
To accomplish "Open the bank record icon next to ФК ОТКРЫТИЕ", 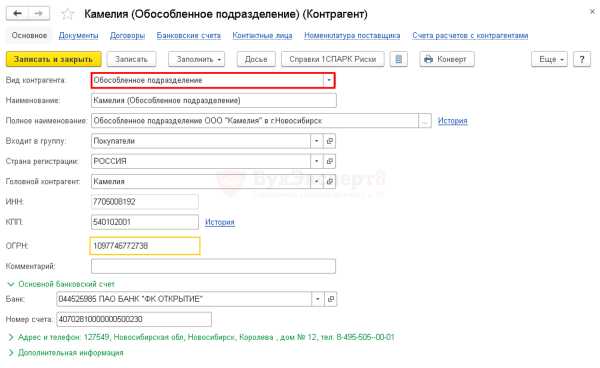I will point(331,299).
